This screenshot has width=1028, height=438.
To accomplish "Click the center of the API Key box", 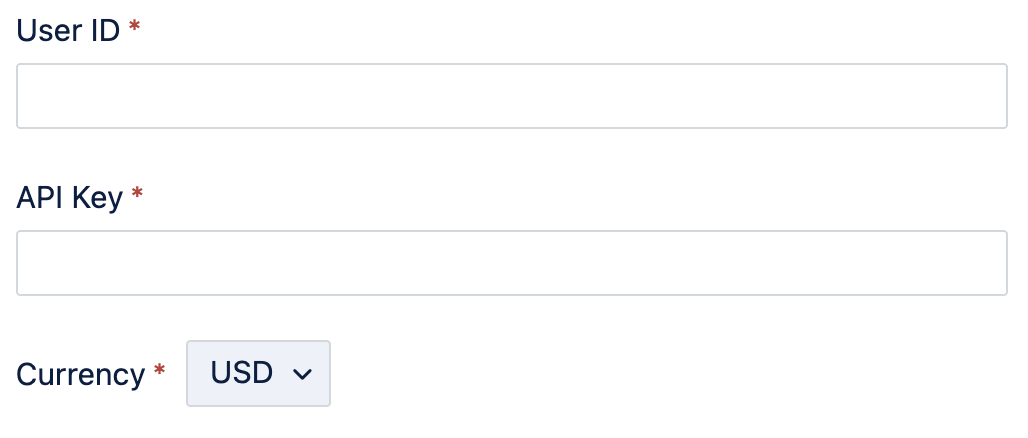I will pos(511,263).
